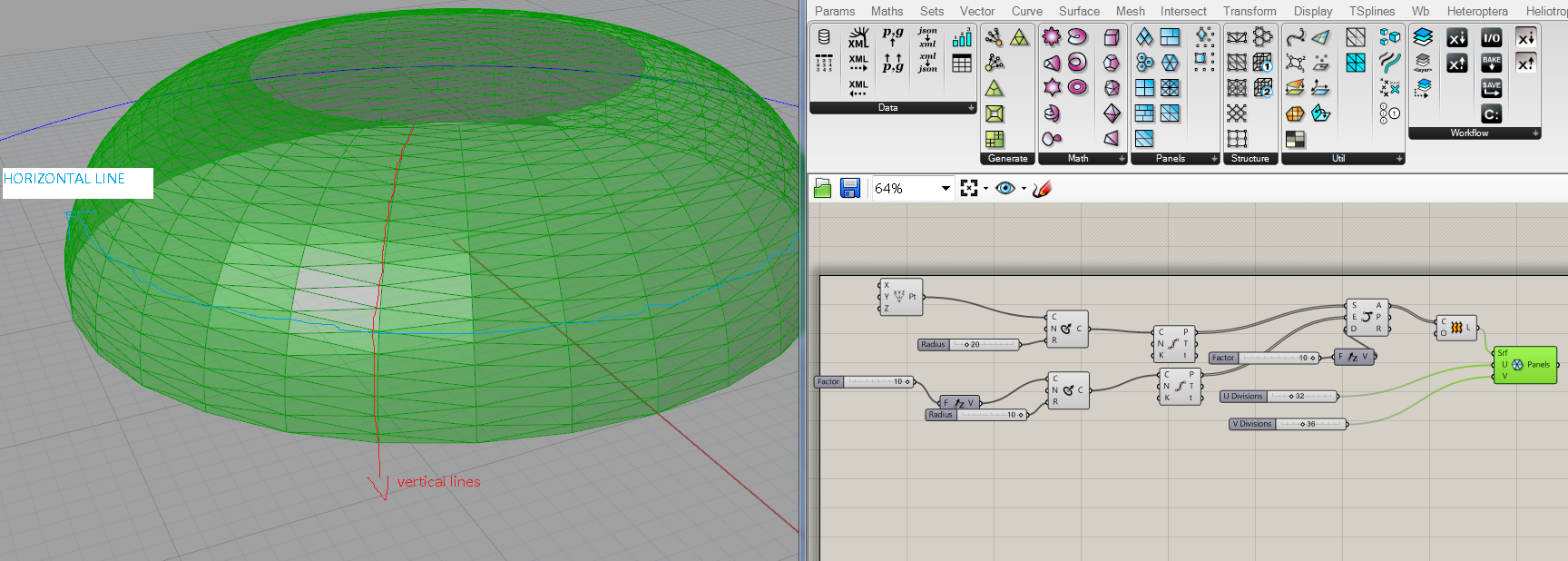Expand the Workflow panel group
The image size is (1568, 561).
1535,133
